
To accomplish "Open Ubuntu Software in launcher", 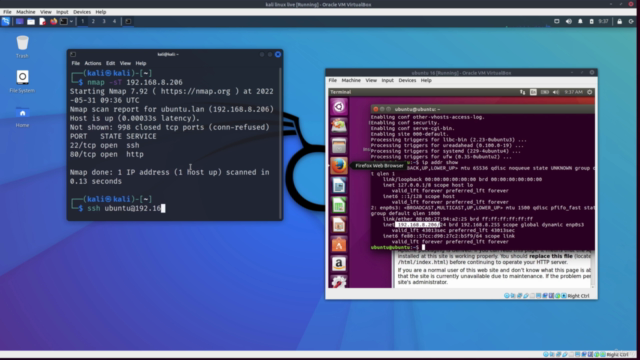I will [339, 244].
